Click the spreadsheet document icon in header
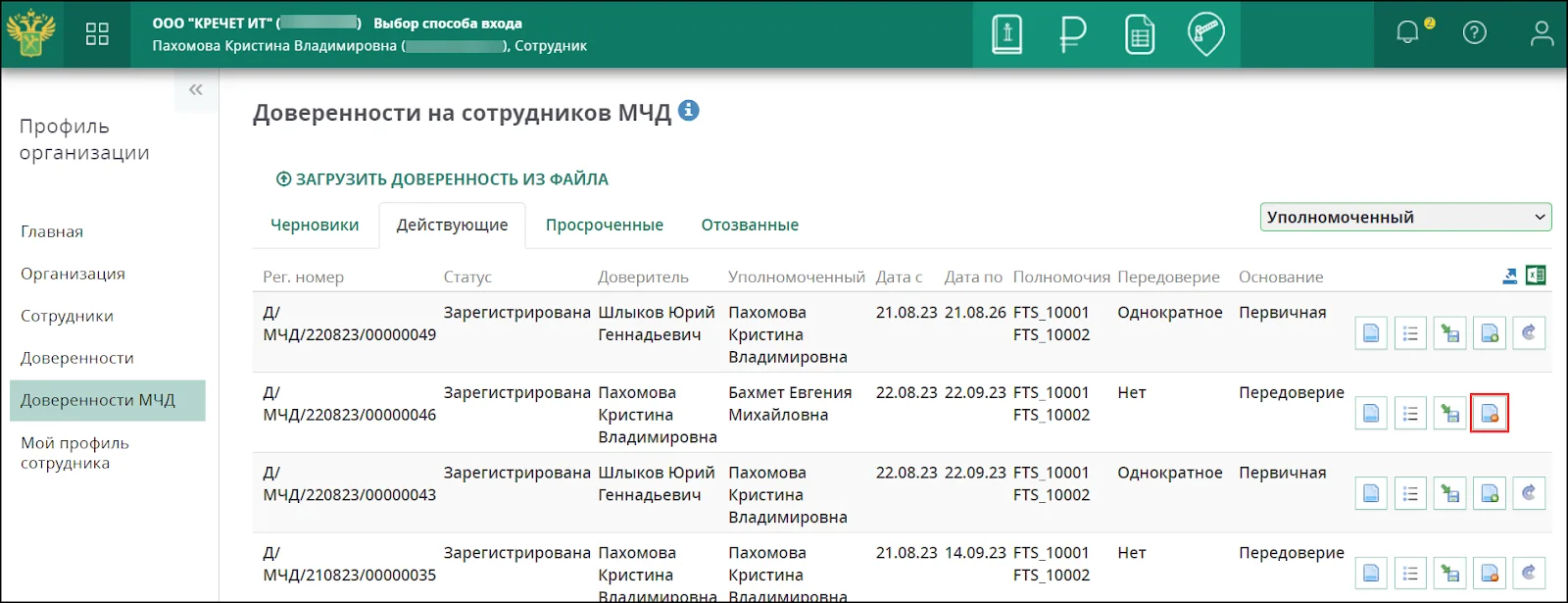 pyautogui.click(x=1139, y=34)
